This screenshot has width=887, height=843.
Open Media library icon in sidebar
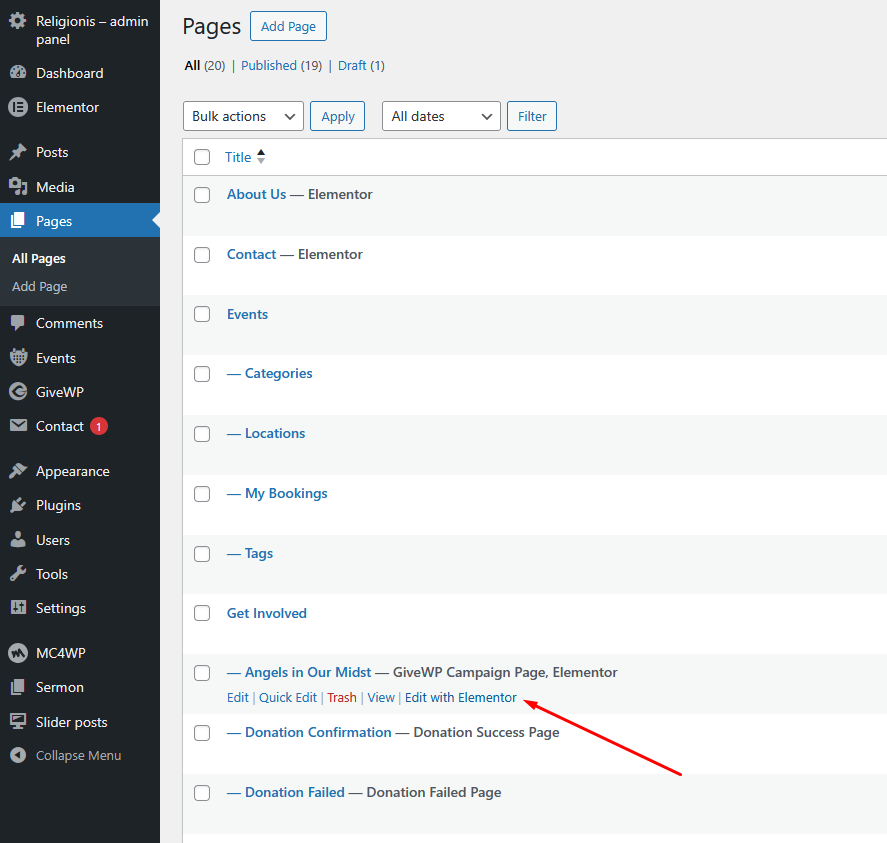coord(18,187)
